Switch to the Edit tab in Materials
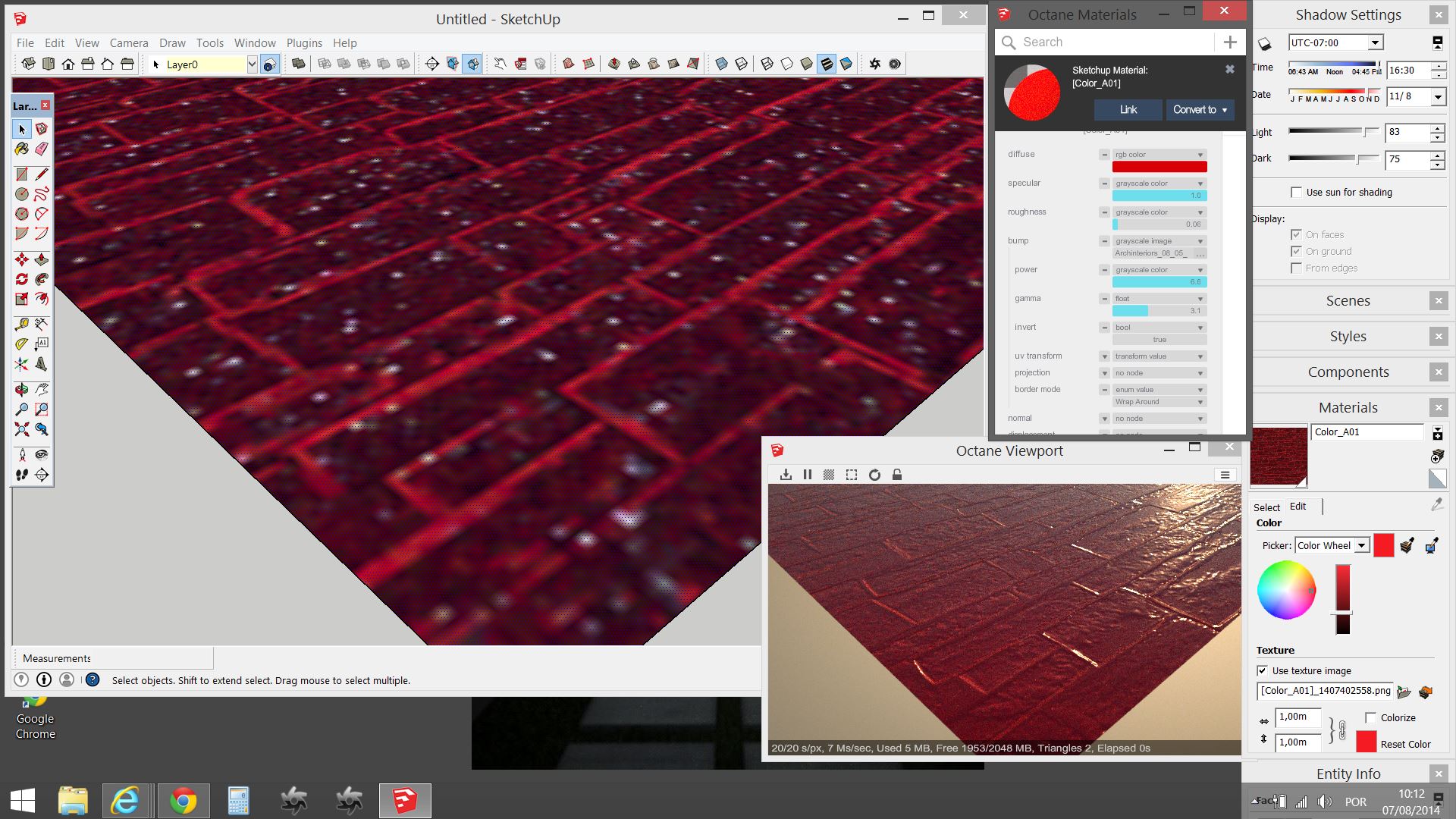This screenshot has height=819, width=1456. click(1298, 507)
